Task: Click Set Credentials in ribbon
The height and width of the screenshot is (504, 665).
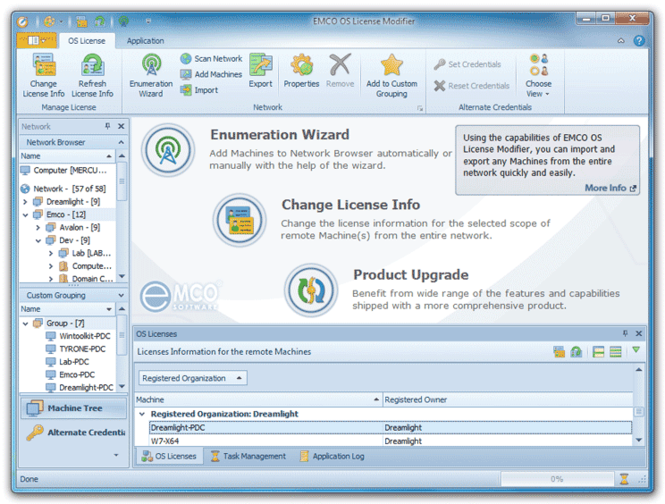Action: [467, 64]
